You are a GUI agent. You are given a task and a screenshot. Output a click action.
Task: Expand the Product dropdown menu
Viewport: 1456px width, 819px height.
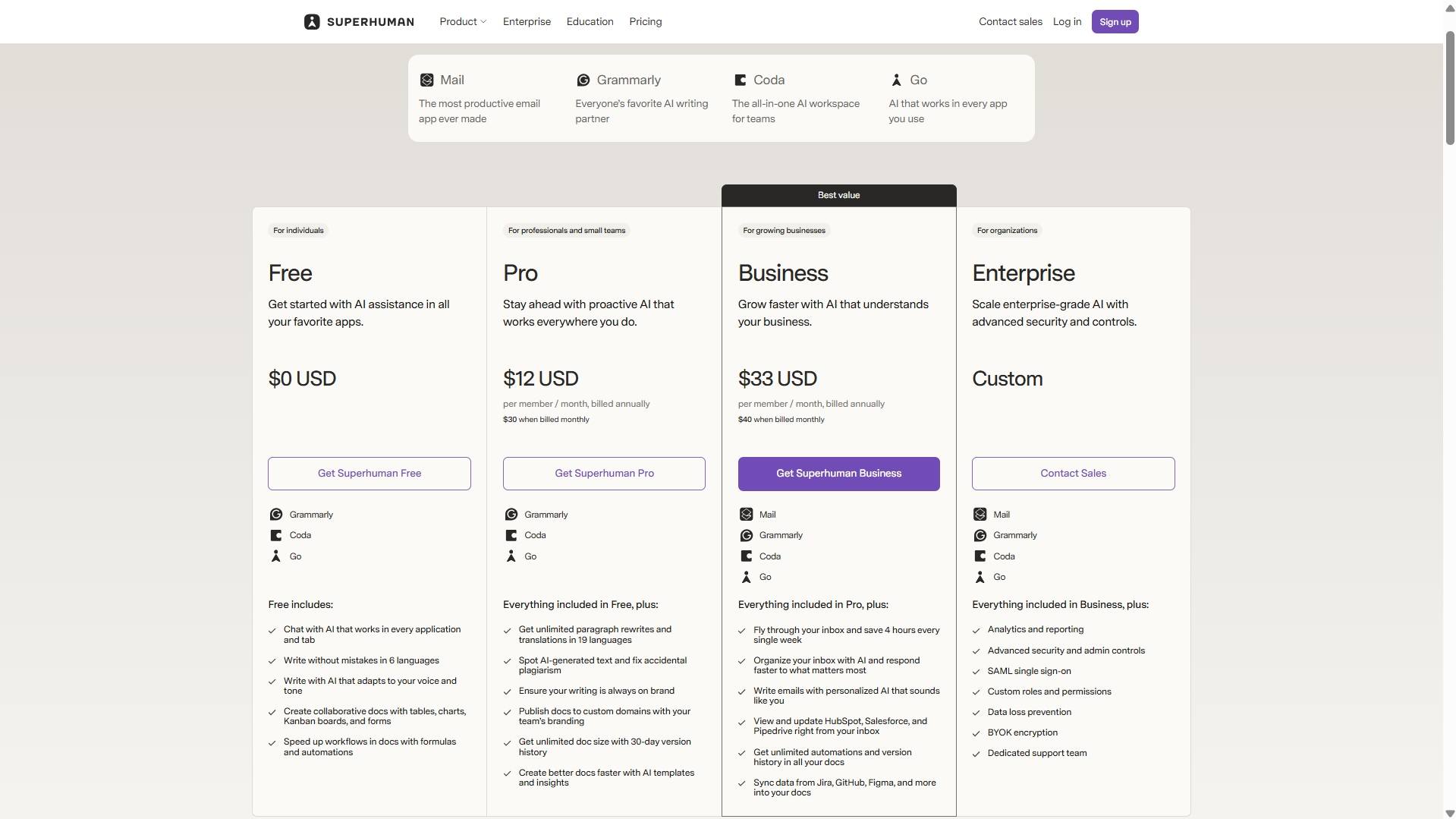pos(463,22)
